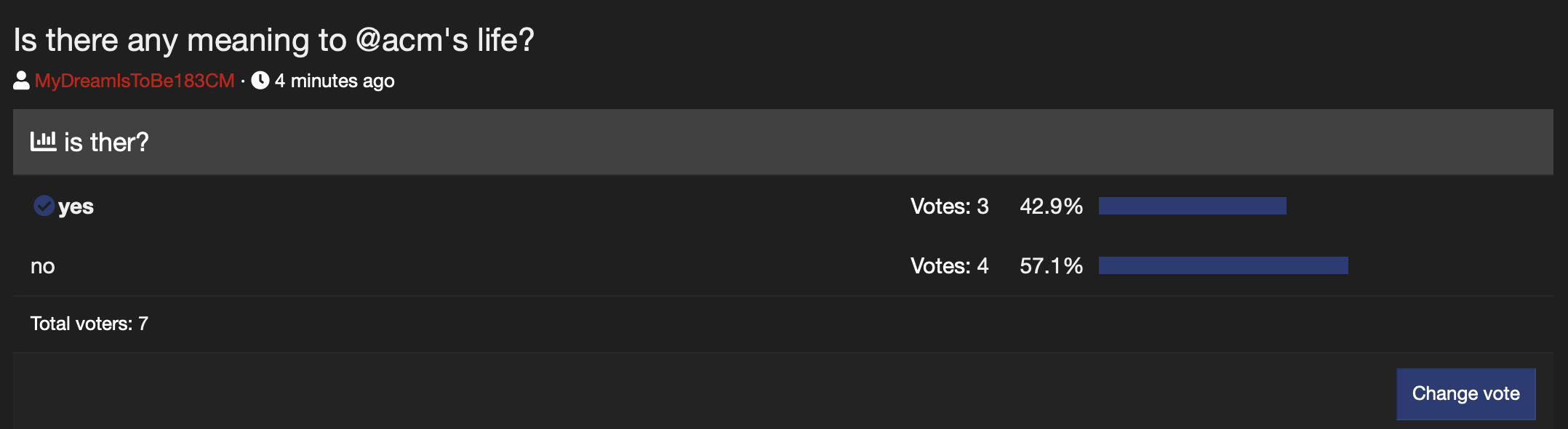Click the poll question text "is ther?"
The height and width of the screenshot is (429, 1568).
point(106,143)
